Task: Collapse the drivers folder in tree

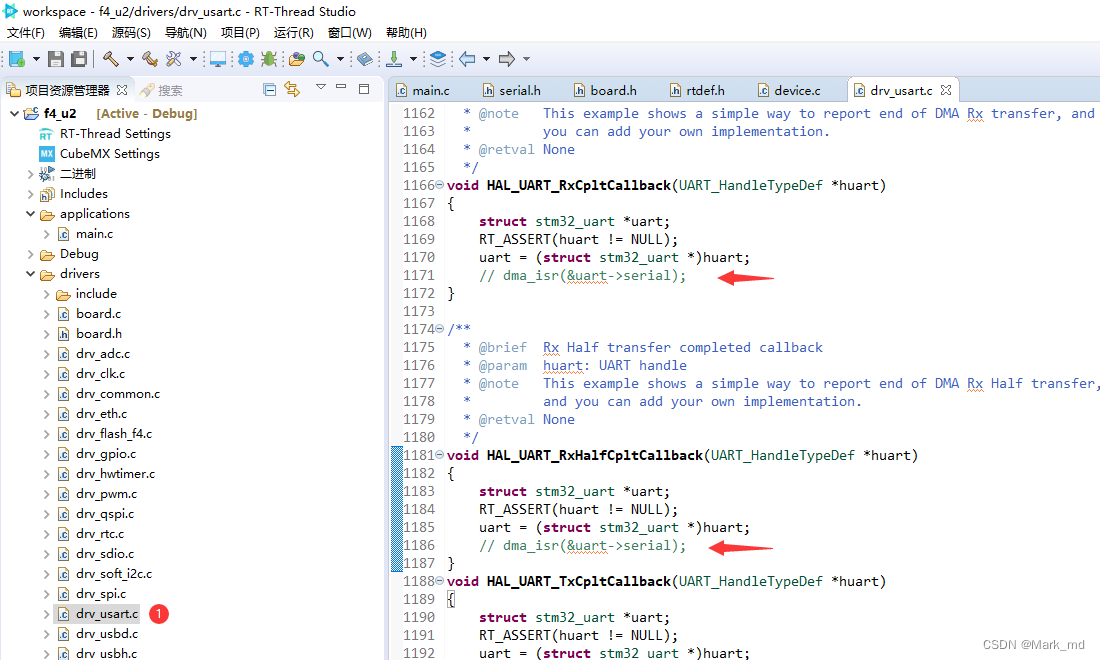Action: coord(31,273)
